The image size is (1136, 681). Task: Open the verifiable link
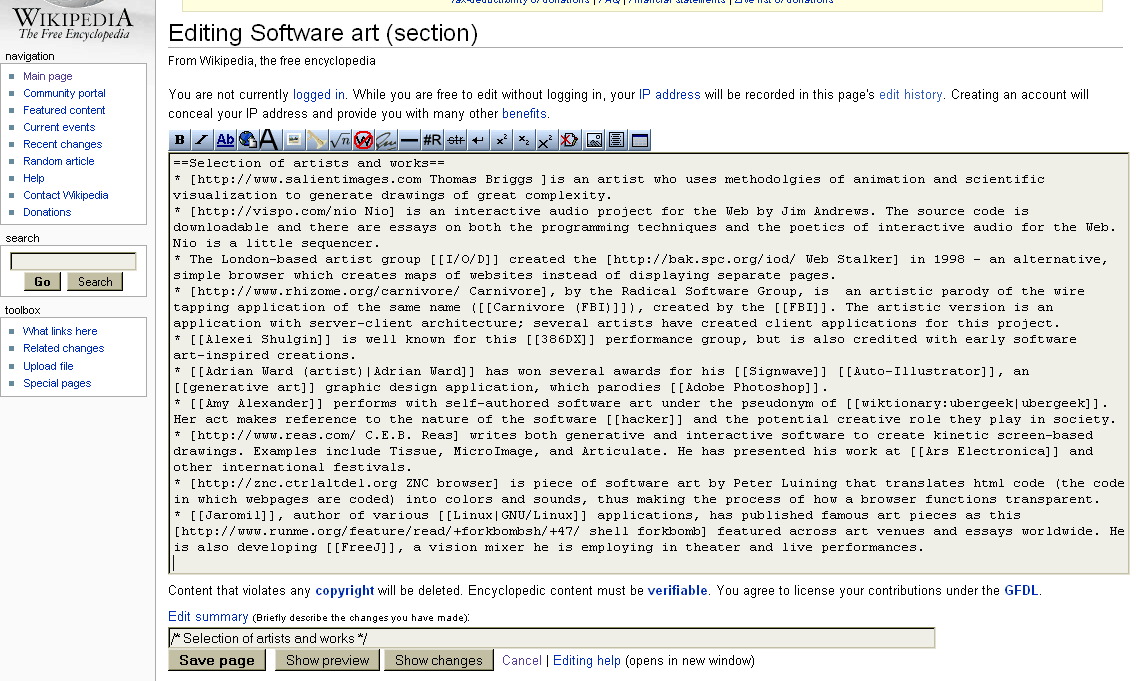[x=677, y=590]
